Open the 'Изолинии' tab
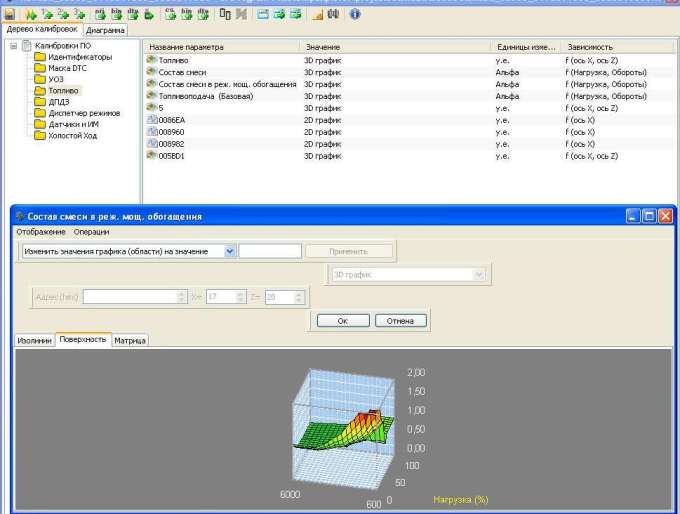Screen dimensions: 680x514 click(x=35, y=340)
